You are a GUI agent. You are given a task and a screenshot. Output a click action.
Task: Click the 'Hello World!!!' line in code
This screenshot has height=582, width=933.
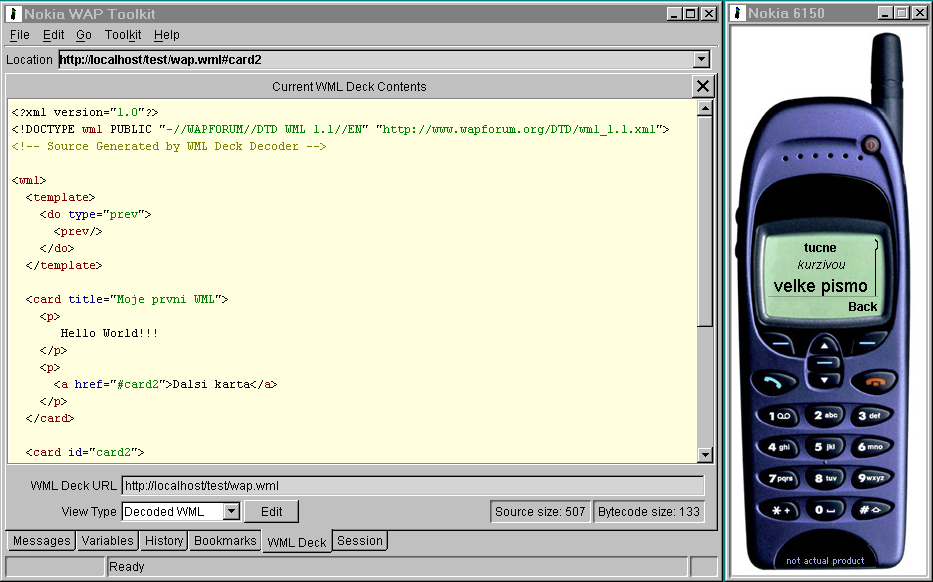(x=109, y=333)
